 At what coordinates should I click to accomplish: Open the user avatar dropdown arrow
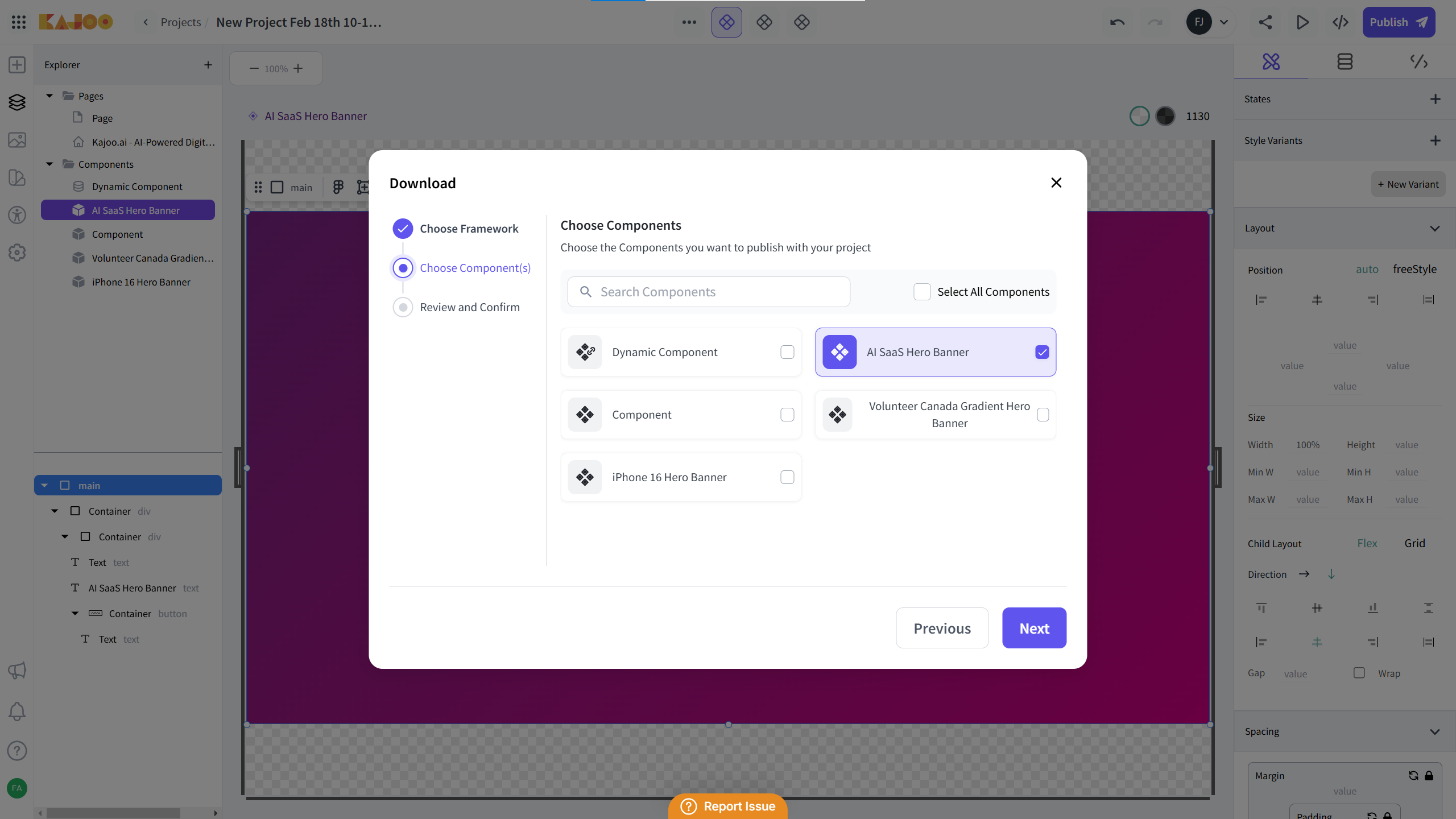point(1224,22)
